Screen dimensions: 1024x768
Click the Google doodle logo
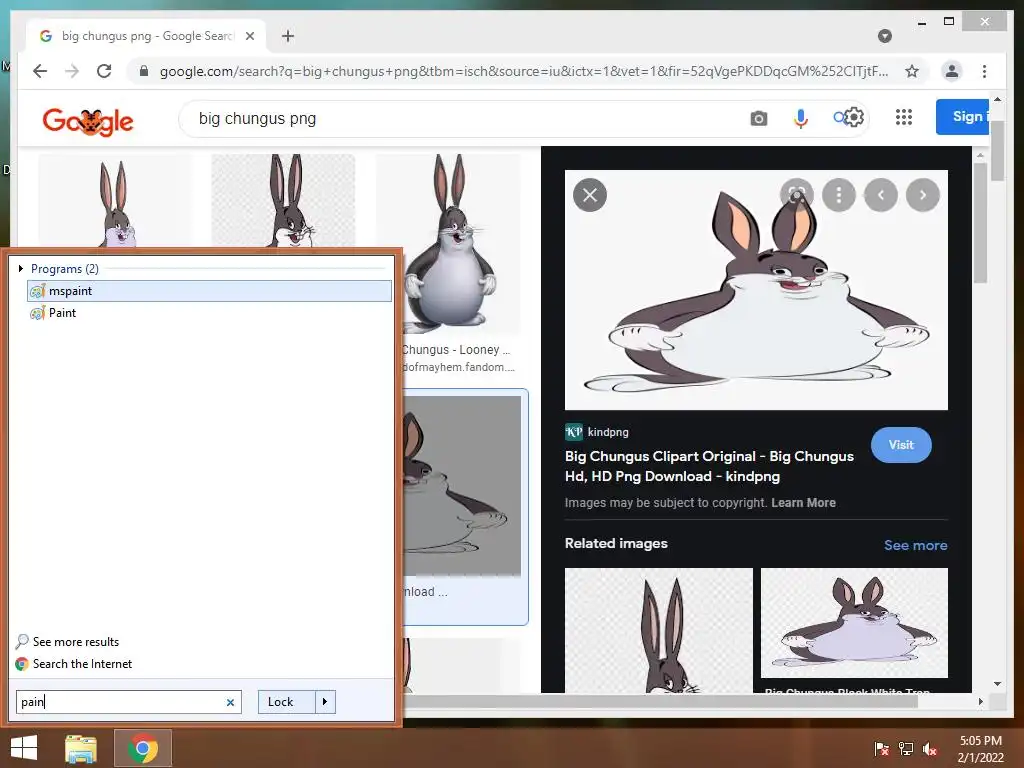click(x=88, y=121)
